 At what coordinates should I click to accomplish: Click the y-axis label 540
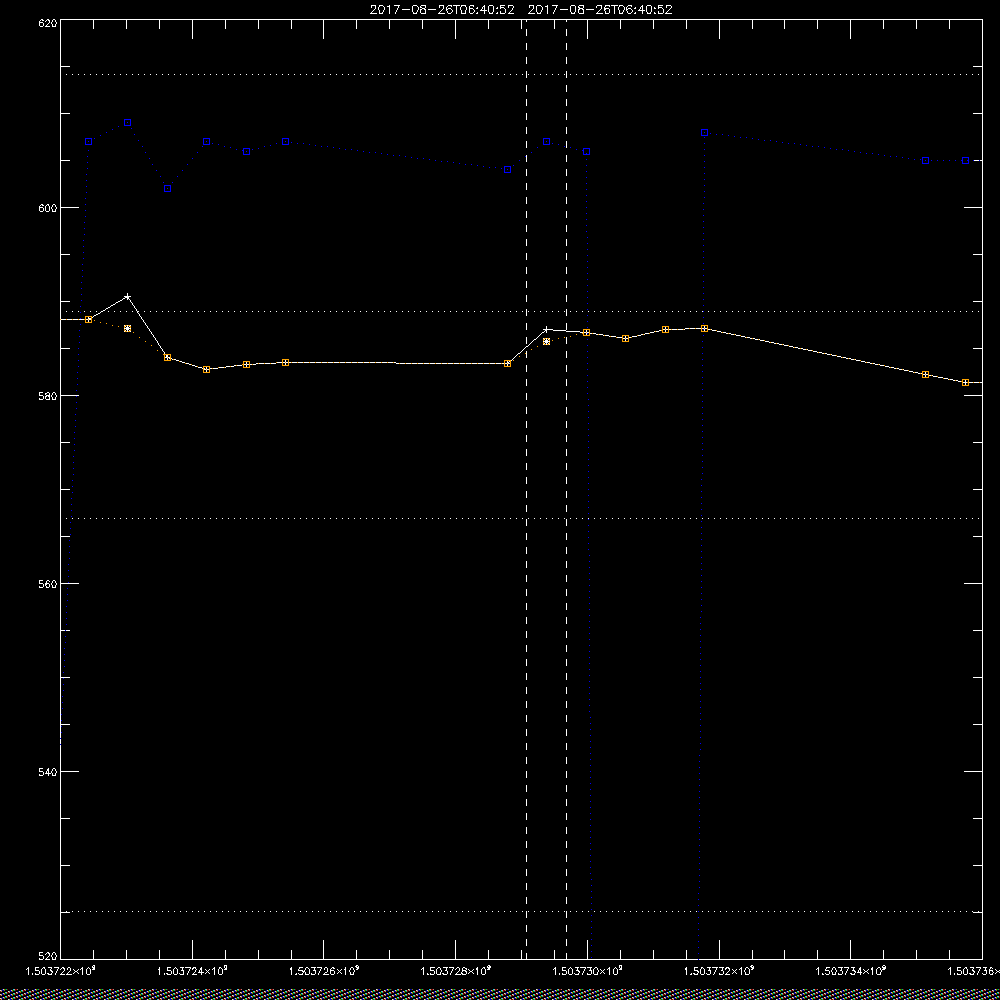[49, 772]
